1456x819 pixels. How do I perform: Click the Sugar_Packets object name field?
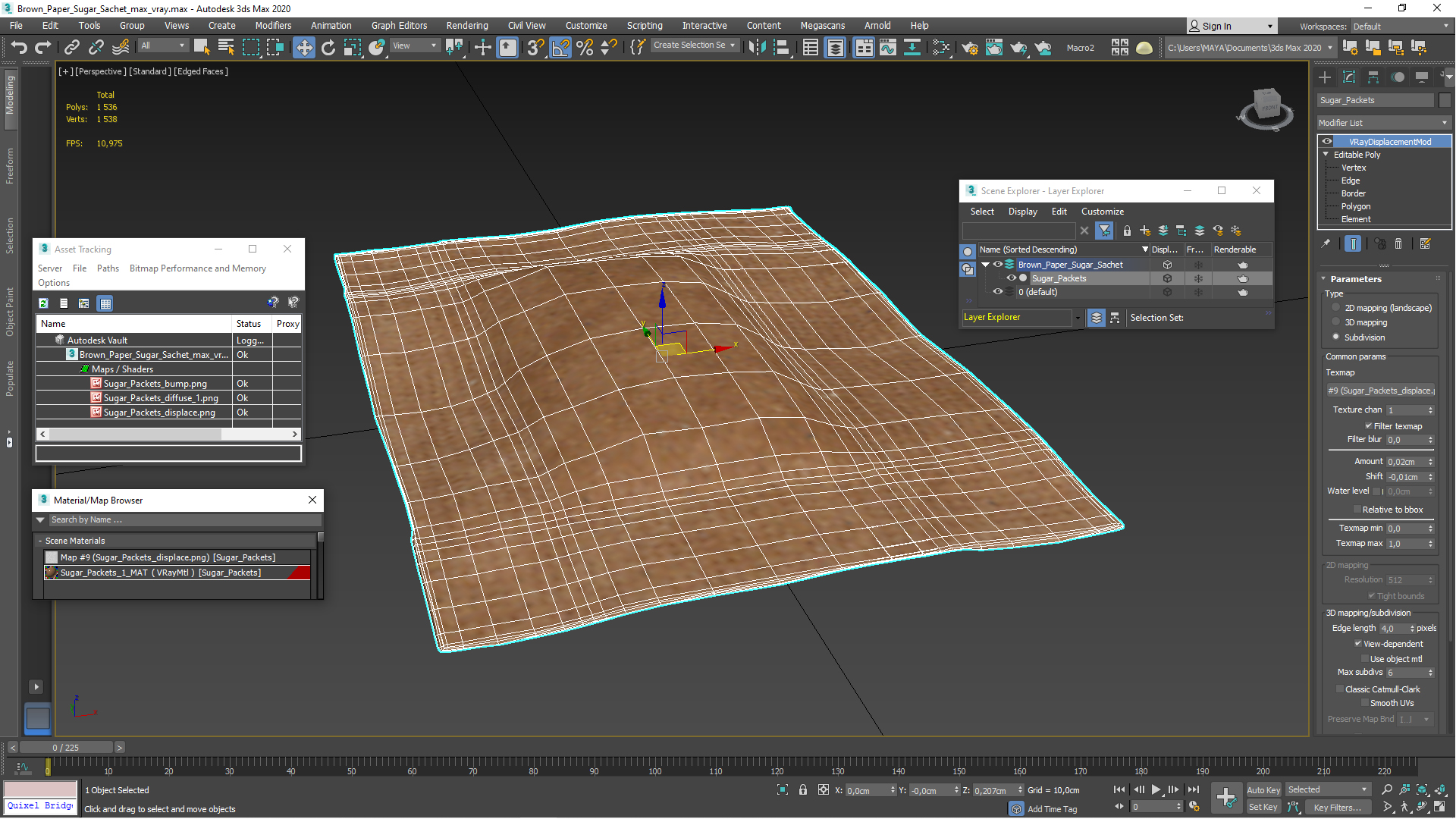click(1376, 100)
